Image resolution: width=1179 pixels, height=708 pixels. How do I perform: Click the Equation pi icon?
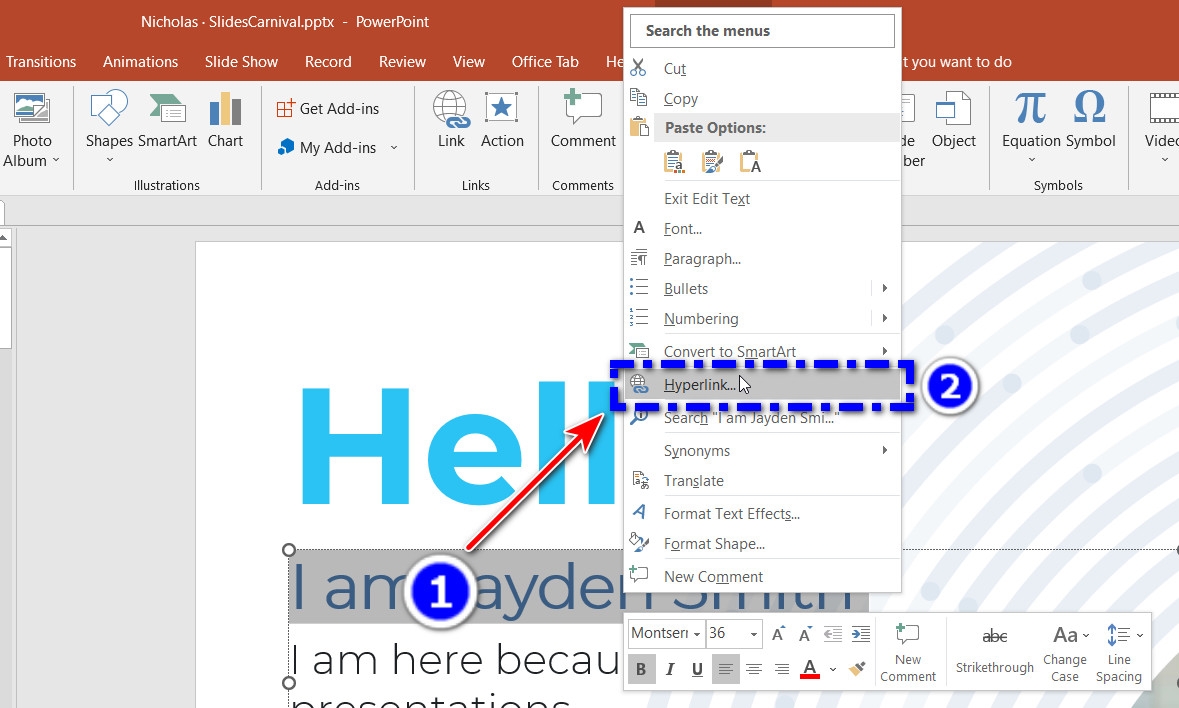point(1030,107)
